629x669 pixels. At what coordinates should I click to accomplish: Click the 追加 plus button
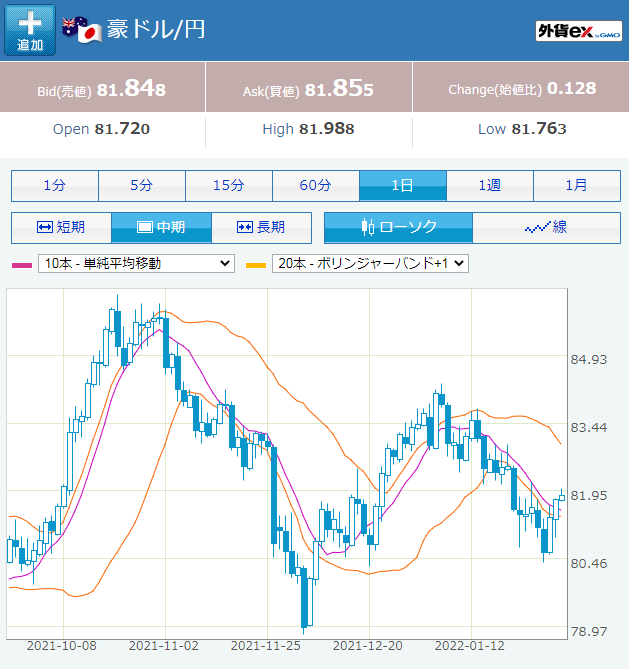[30, 30]
